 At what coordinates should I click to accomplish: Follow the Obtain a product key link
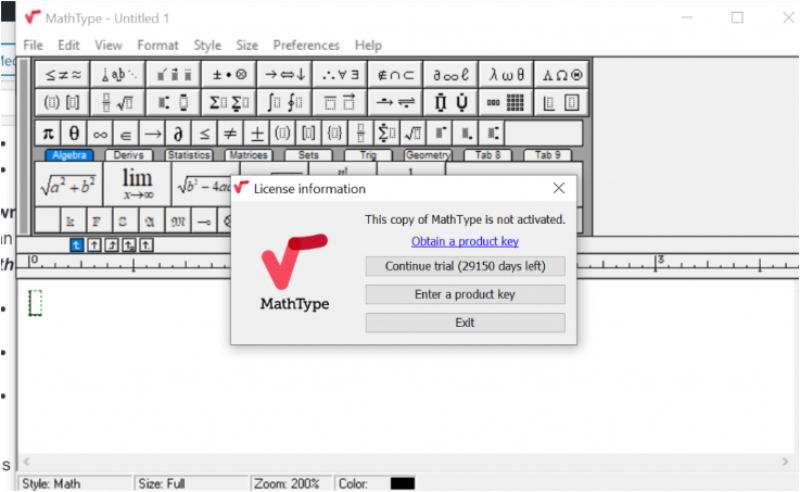point(465,241)
